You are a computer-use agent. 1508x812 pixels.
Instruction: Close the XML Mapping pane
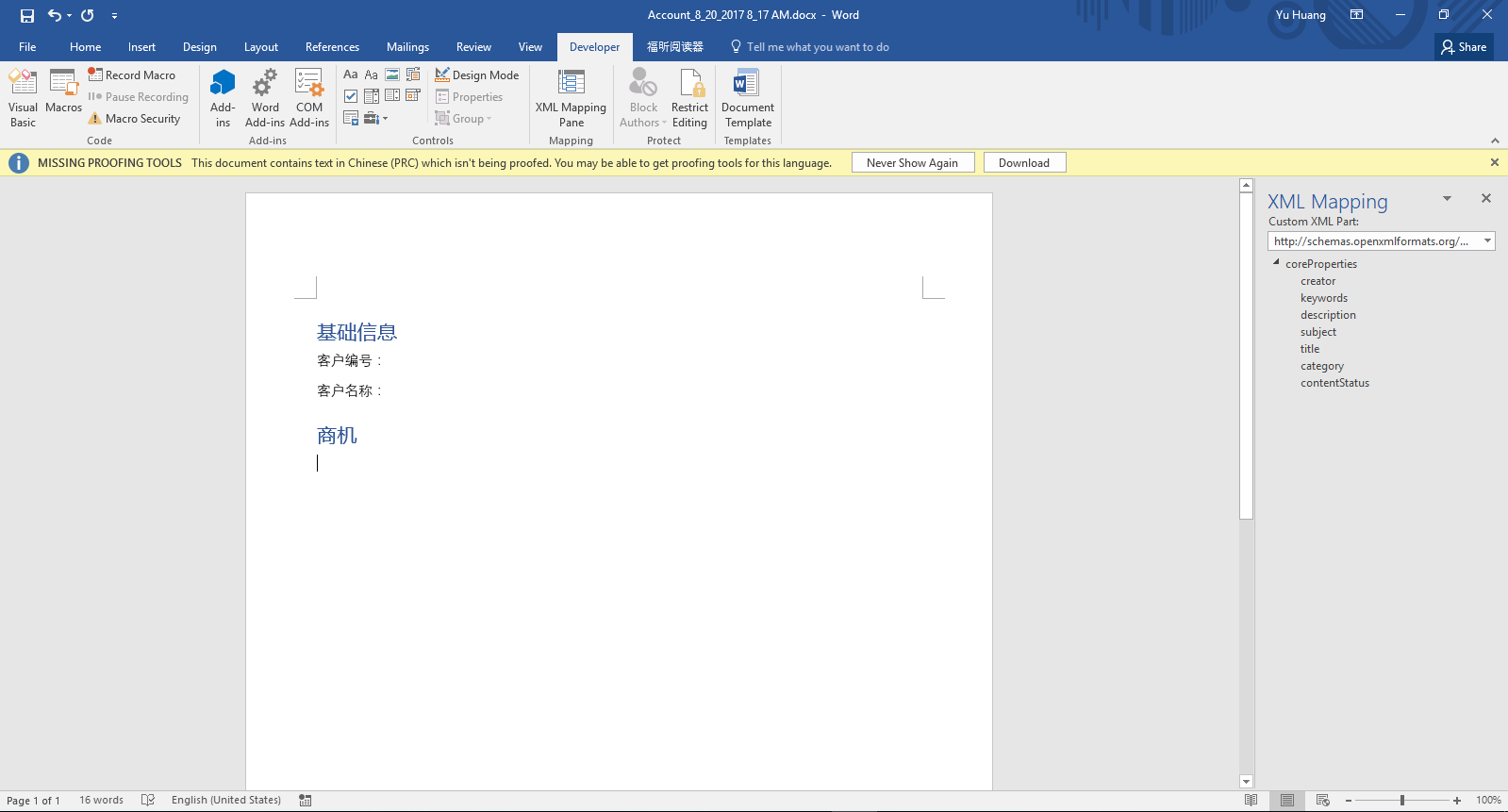click(1486, 198)
